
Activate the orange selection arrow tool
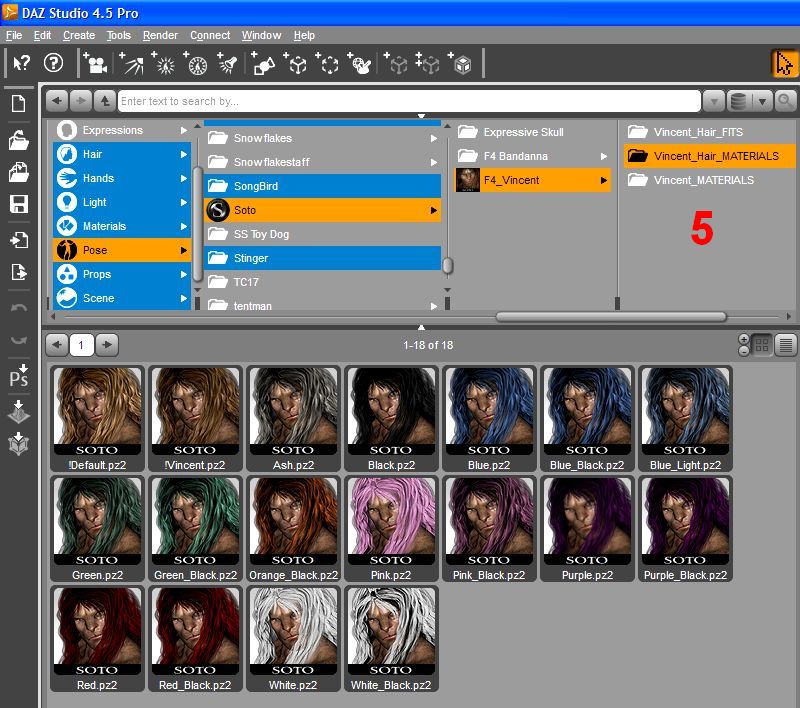(784, 64)
